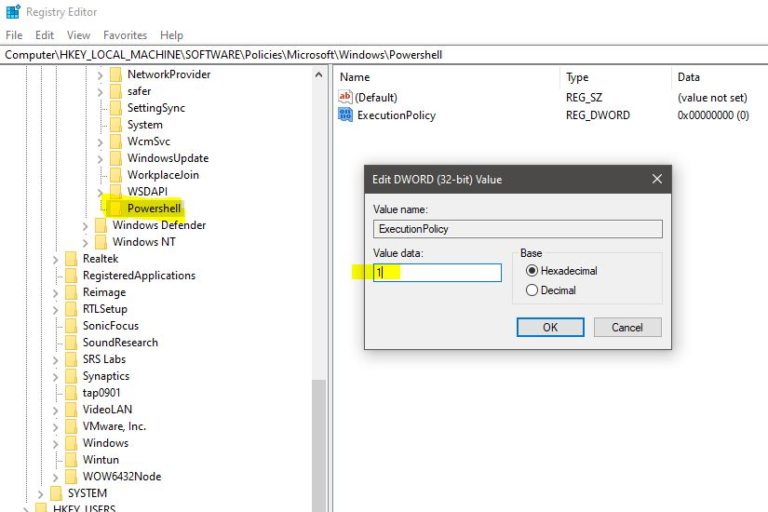Click the SettingSync folder icon
768x512 pixels.
point(116,108)
